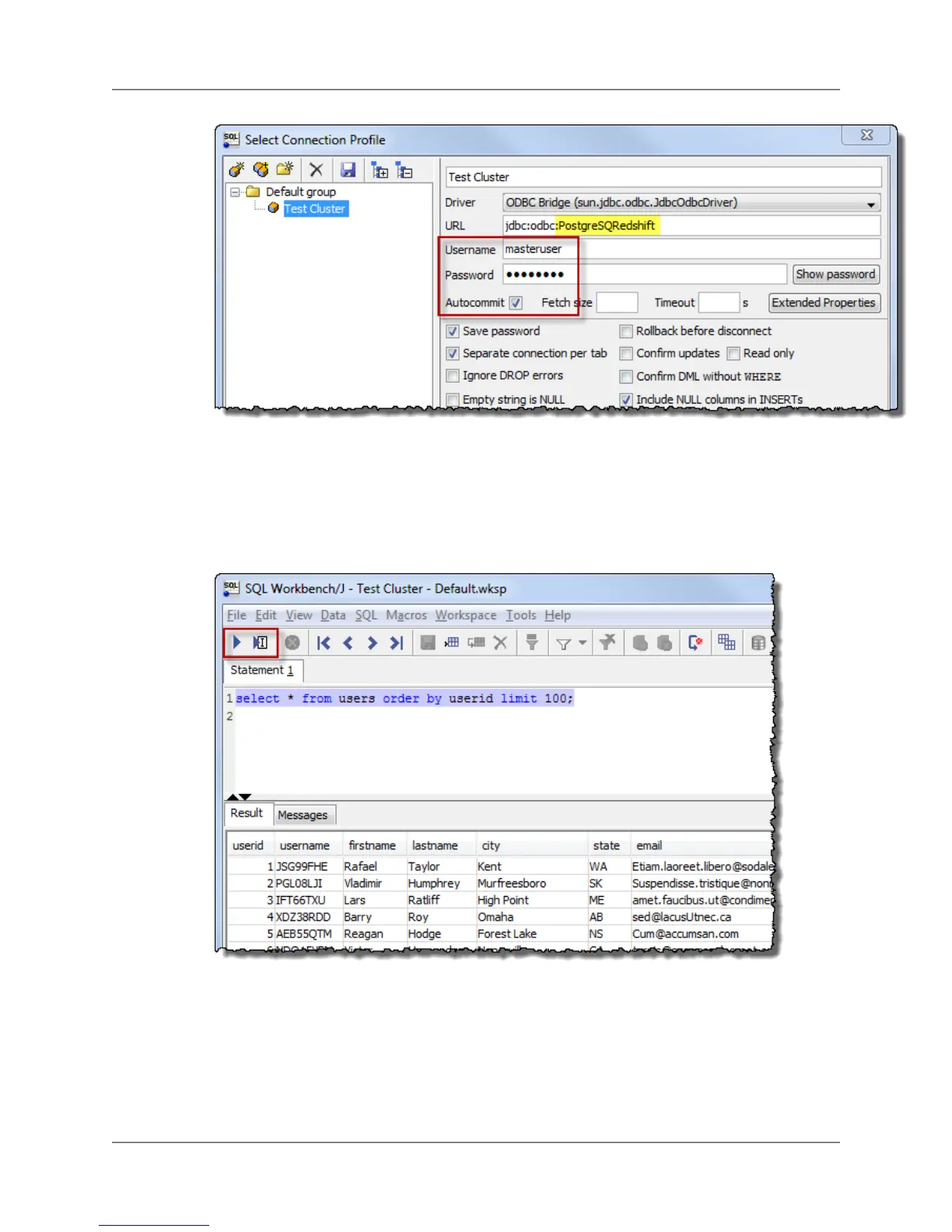Collapse the Default group tree node

click(x=235, y=191)
